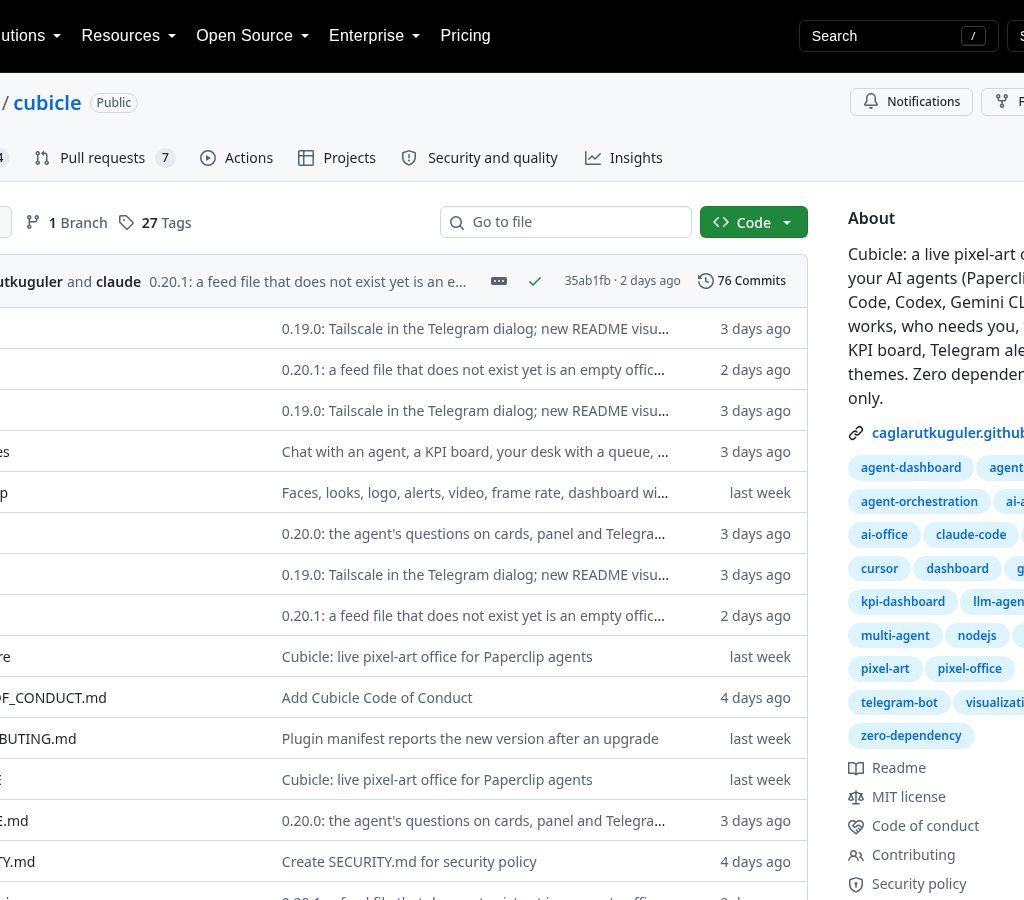Select the kpi-dashboard topic tag

tap(903, 602)
